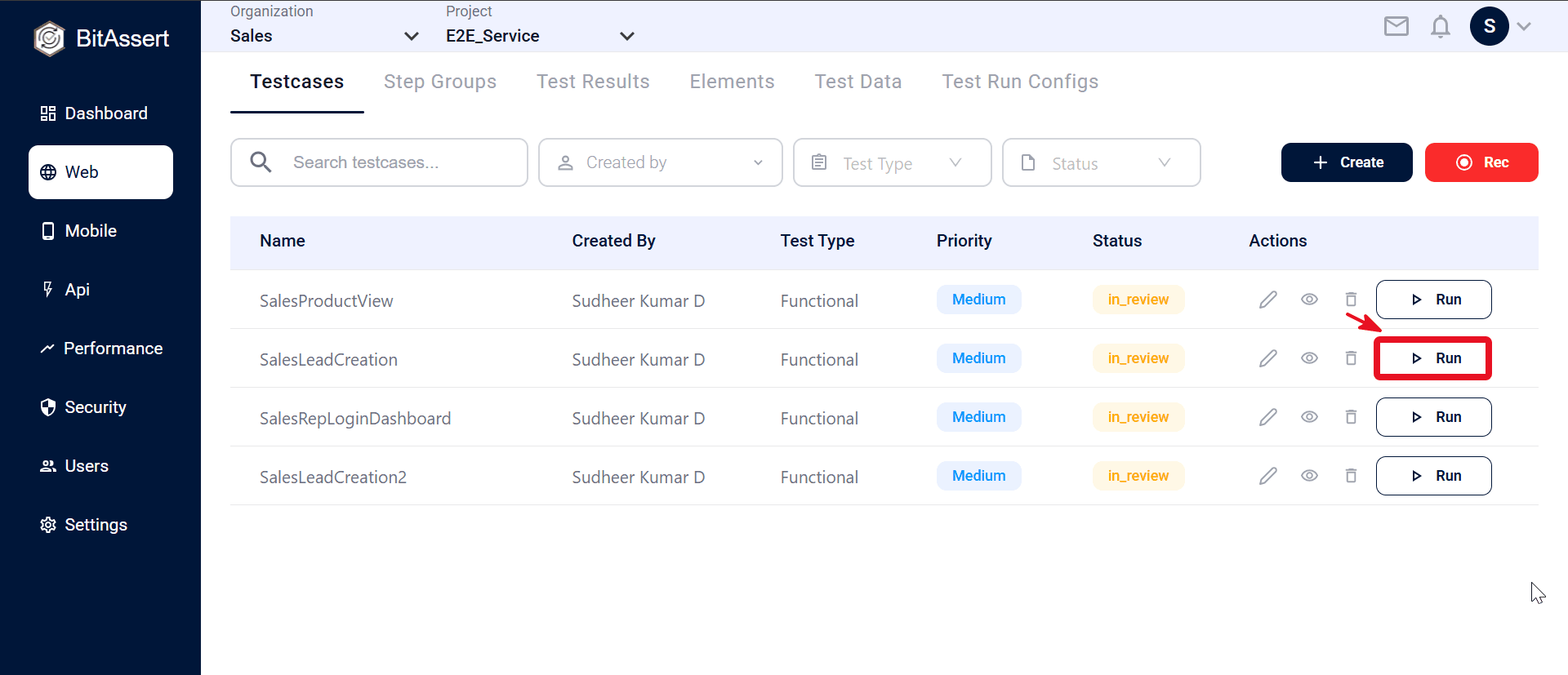The height and width of the screenshot is (675, 1568).
Task: Delete the SalesRepLoginDashboard testcase
Action: coord(1352,417)
